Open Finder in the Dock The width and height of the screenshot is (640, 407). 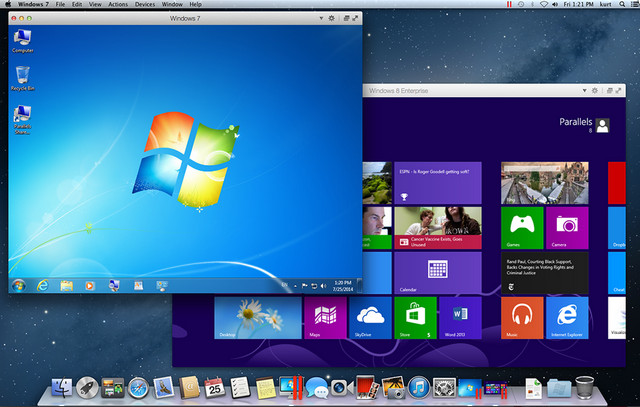pos(62,387)
